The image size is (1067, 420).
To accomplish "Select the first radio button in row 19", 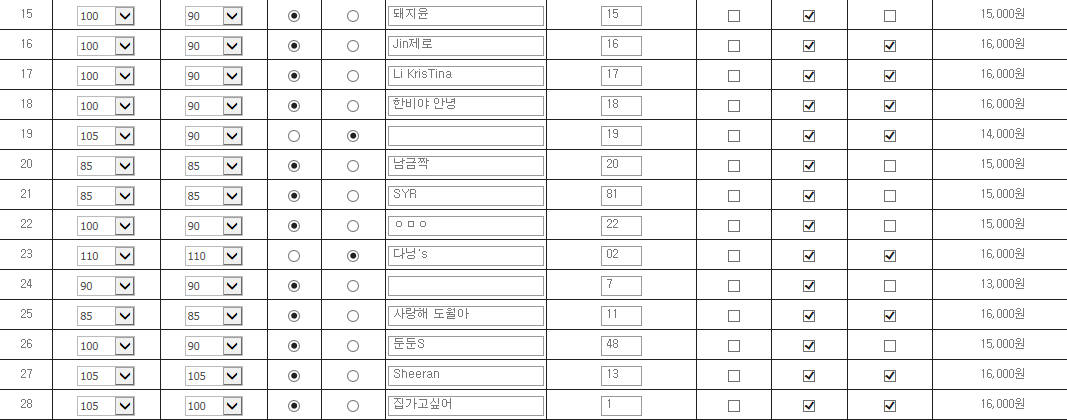I will click(293, 136).
